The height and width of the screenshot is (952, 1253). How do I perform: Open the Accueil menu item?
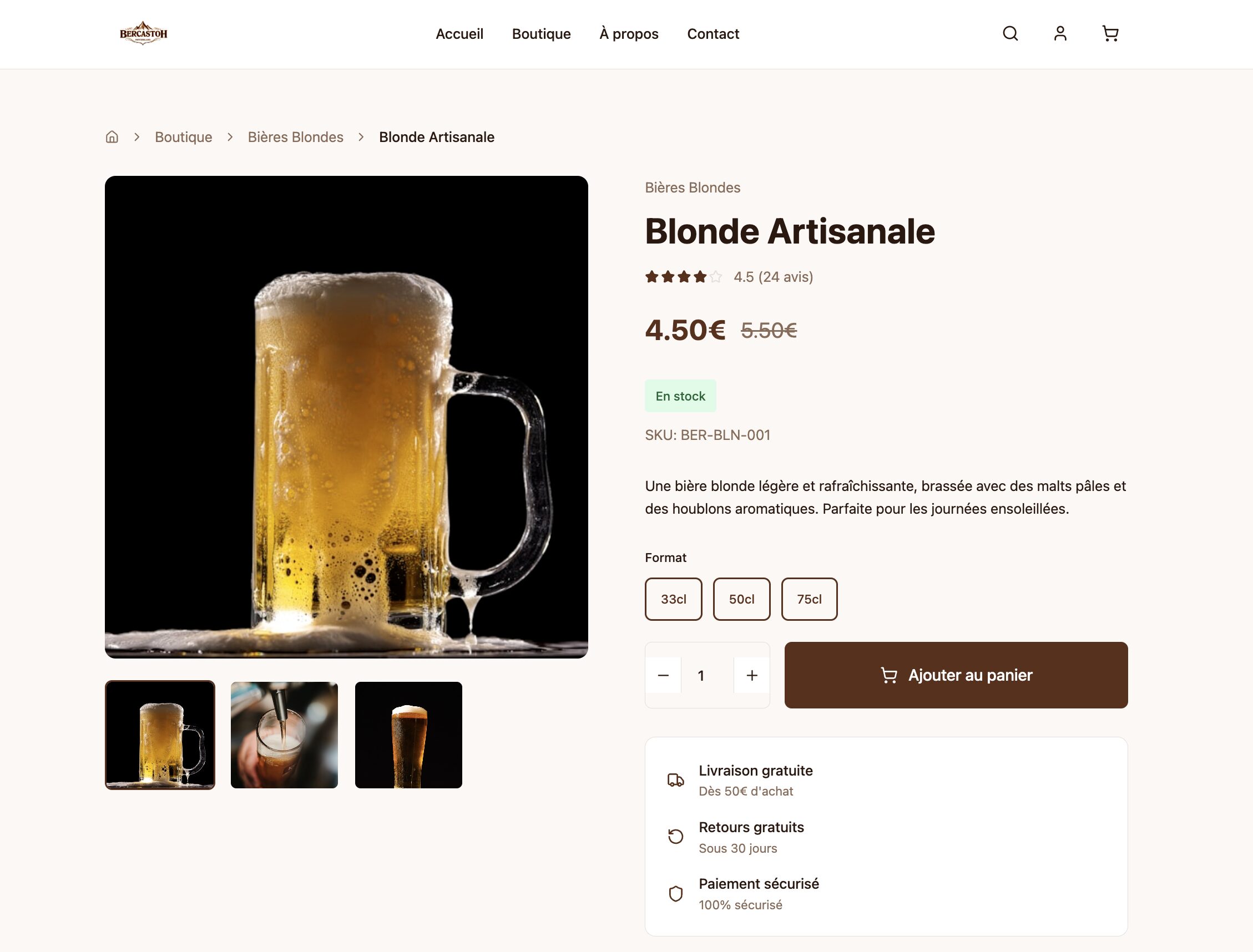coord(459,34)
